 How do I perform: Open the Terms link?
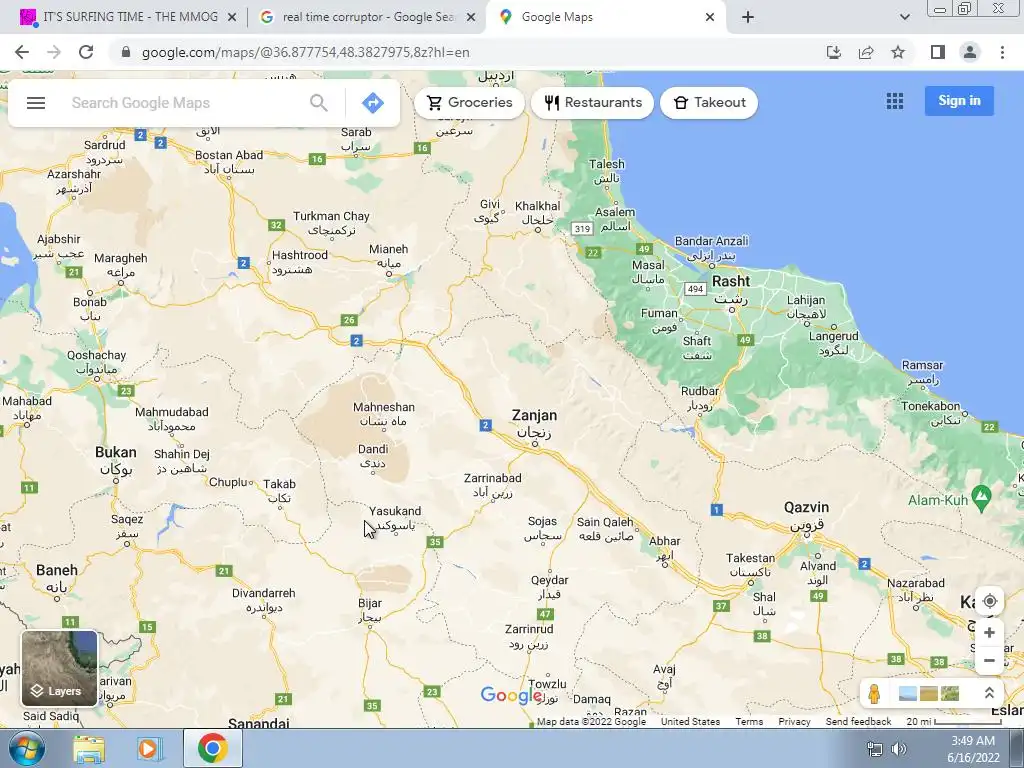coord(748,722)
